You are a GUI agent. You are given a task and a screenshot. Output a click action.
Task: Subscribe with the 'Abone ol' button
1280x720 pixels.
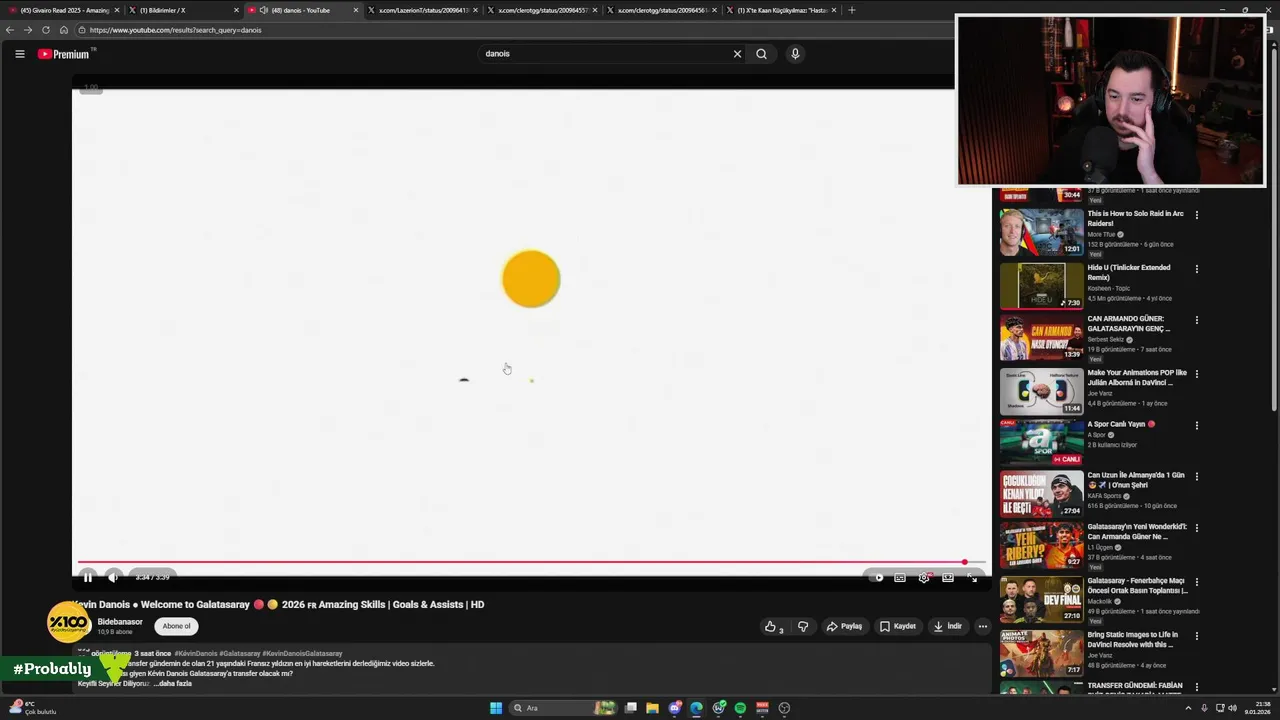click(176, 626)
